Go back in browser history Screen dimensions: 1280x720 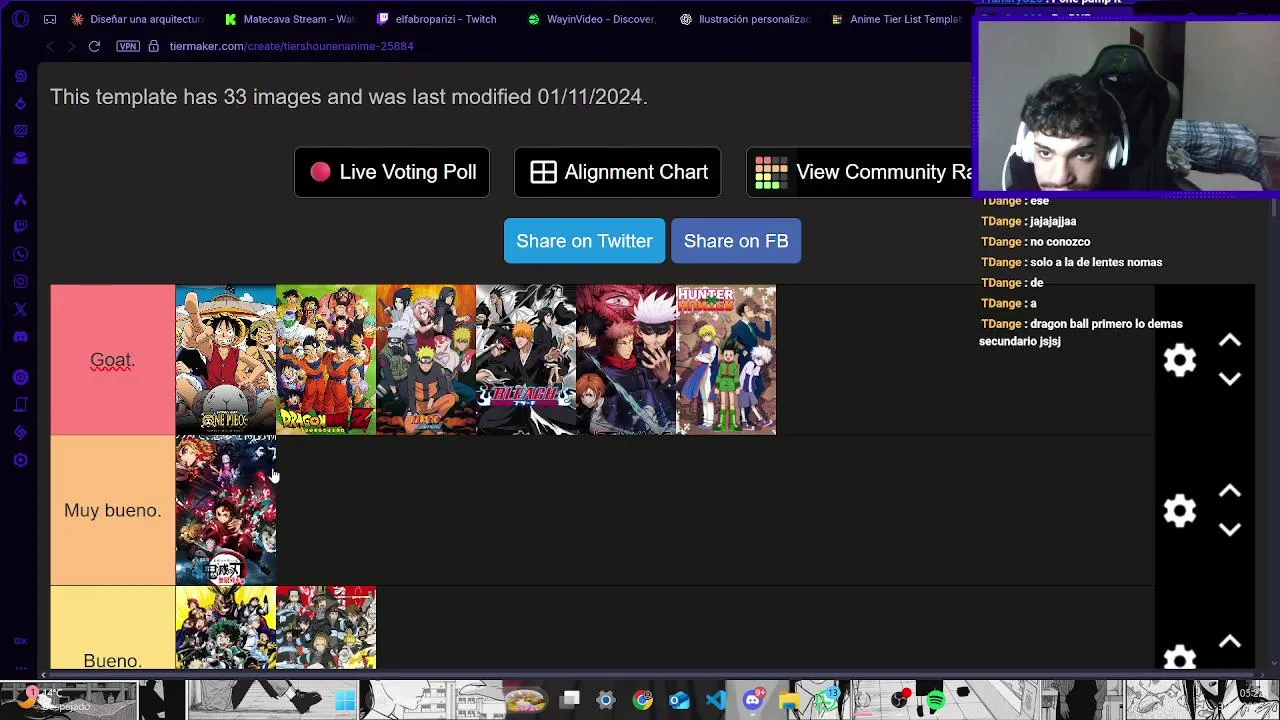(x=50, y=46)
